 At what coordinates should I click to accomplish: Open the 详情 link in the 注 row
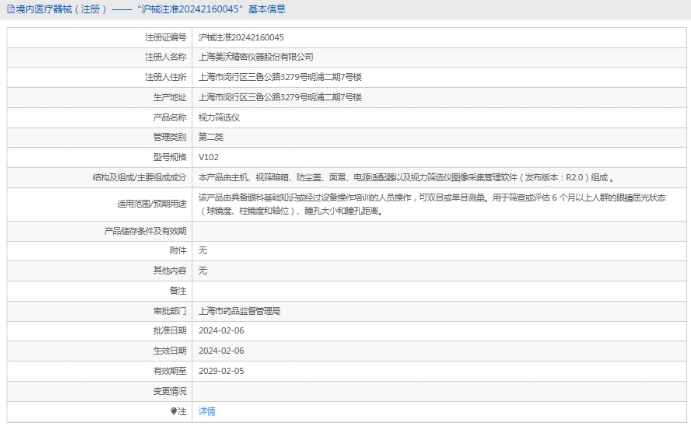207,411
